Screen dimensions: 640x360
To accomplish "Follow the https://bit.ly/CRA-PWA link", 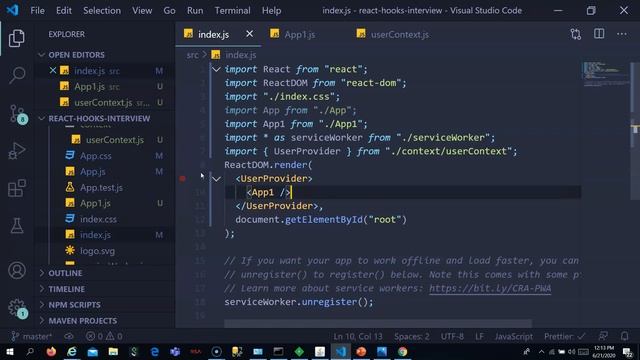I will coord(490,288).
